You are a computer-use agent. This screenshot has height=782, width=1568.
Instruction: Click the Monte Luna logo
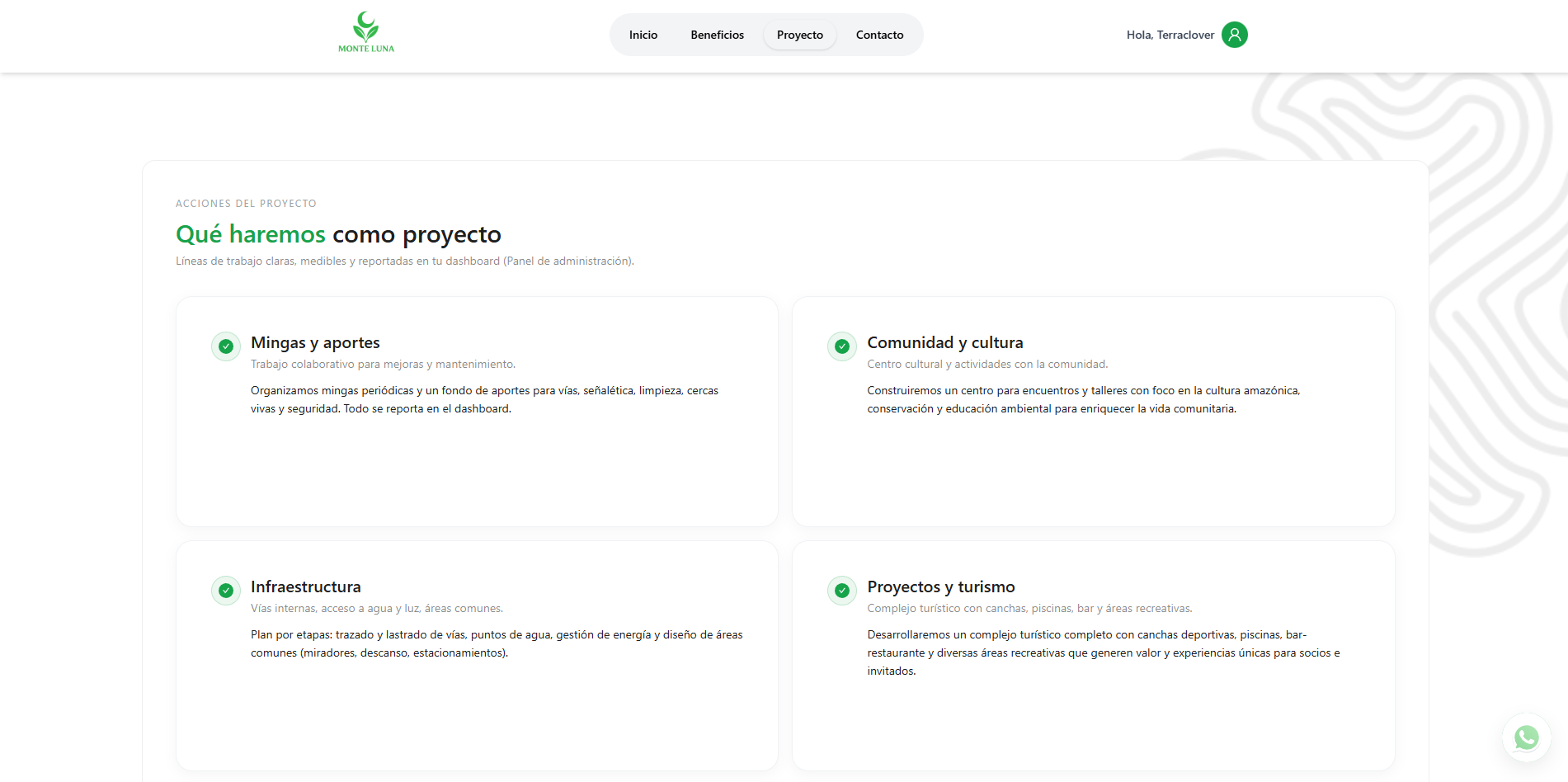[x=365, y=33]
